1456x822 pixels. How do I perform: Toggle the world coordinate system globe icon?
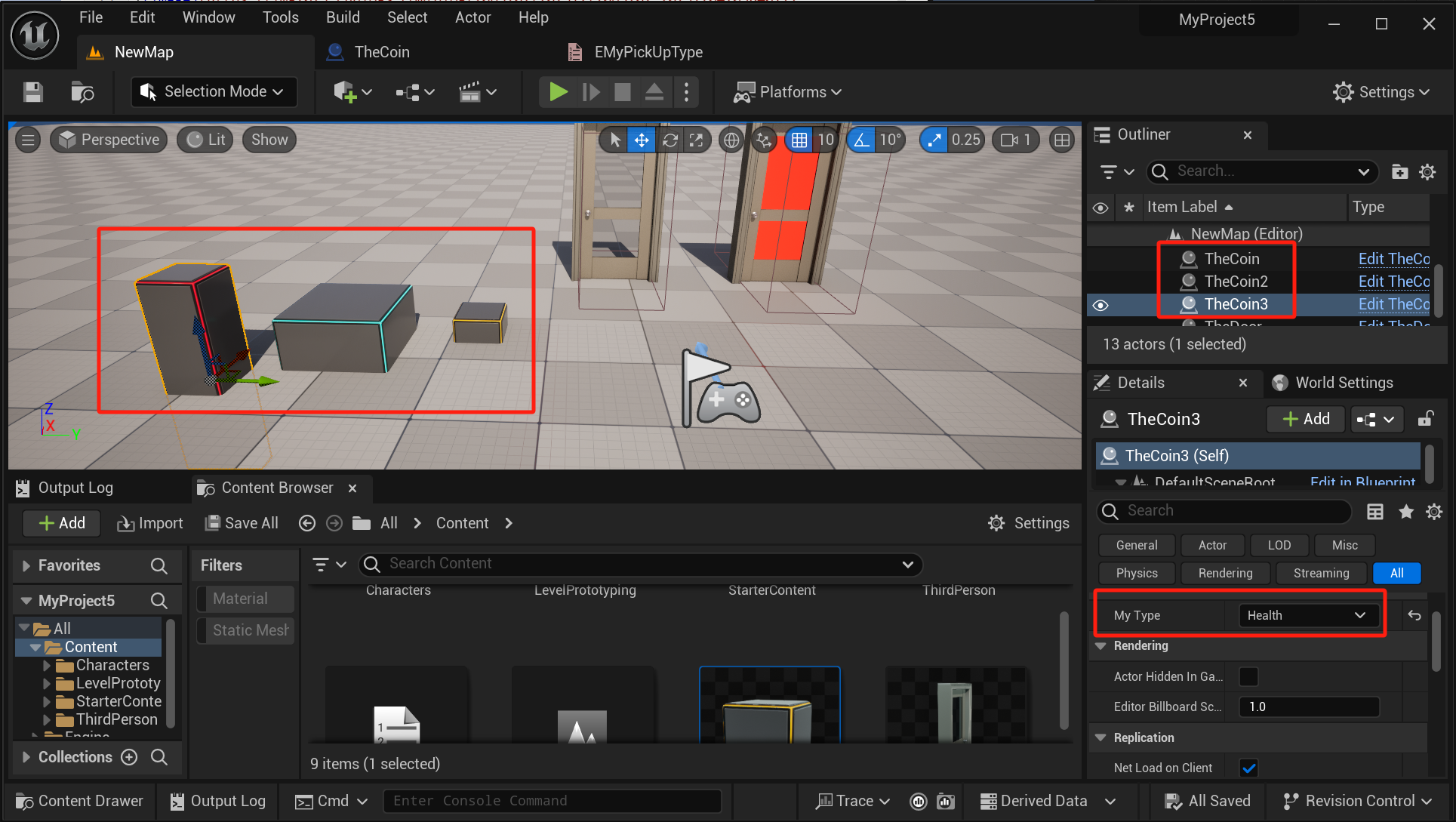point(731,140)
